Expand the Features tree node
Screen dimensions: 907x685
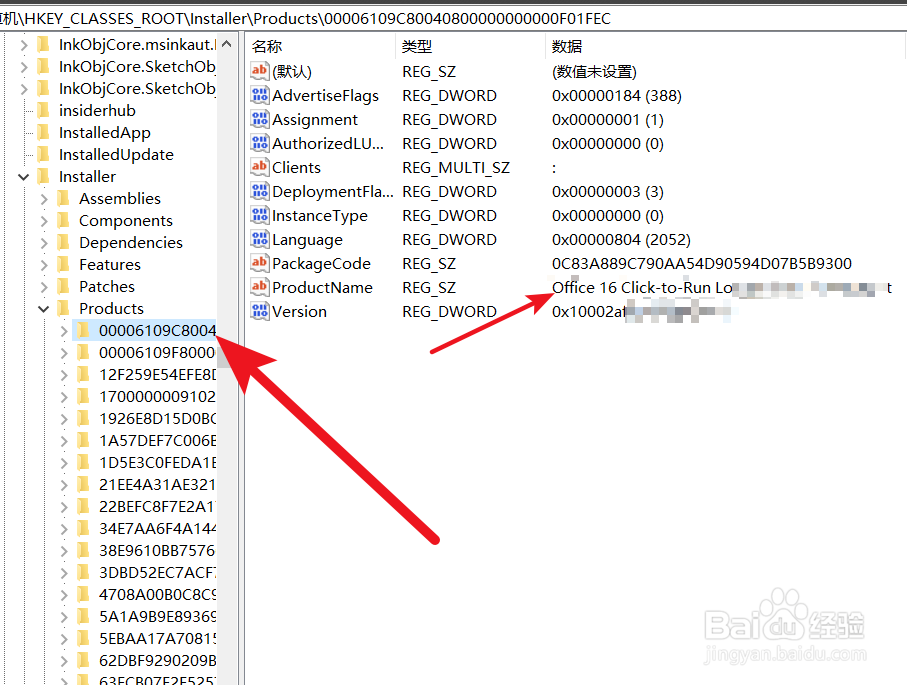(44, 264)
